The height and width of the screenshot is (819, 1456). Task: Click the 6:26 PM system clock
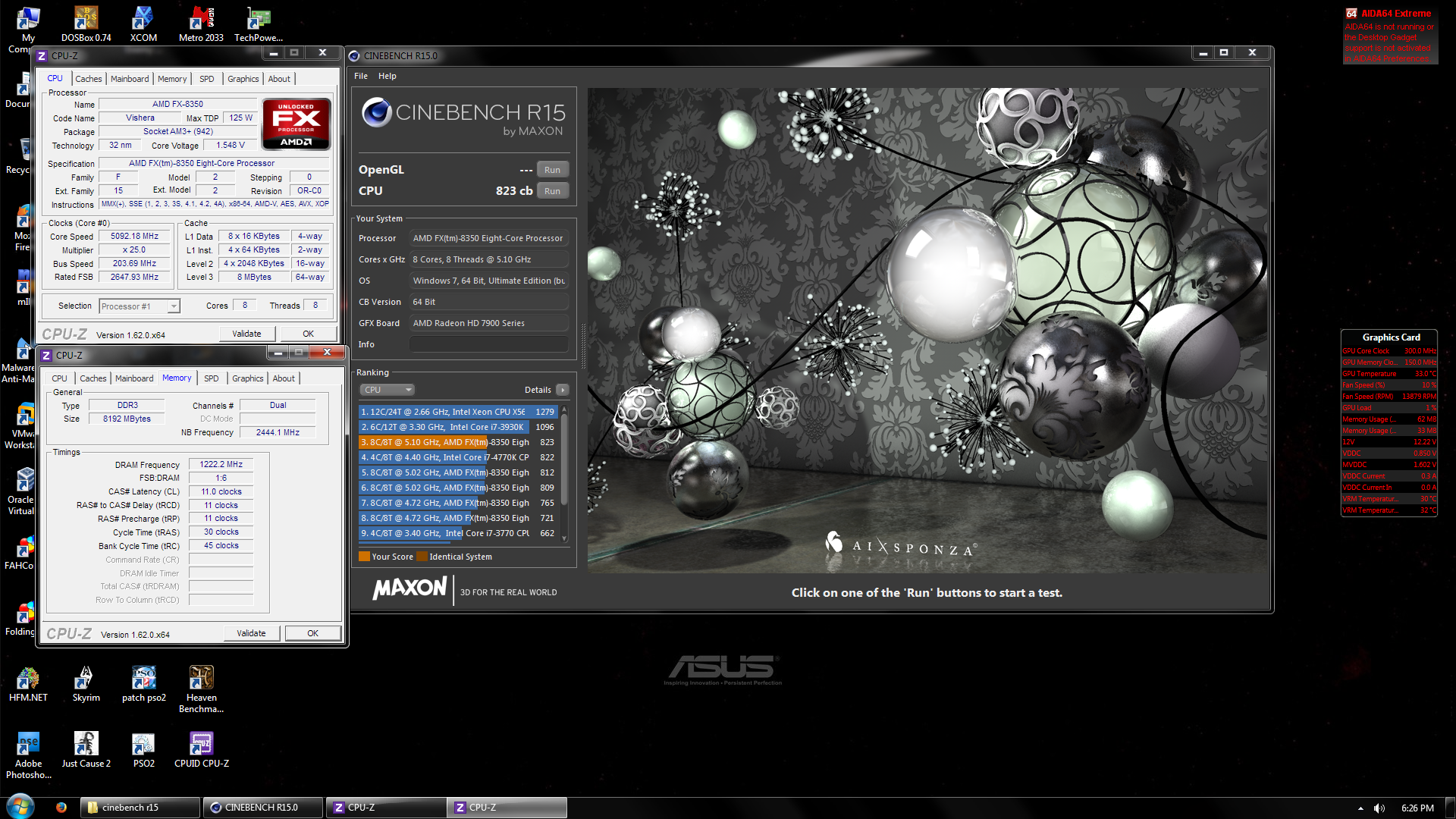pos(1417,808)
